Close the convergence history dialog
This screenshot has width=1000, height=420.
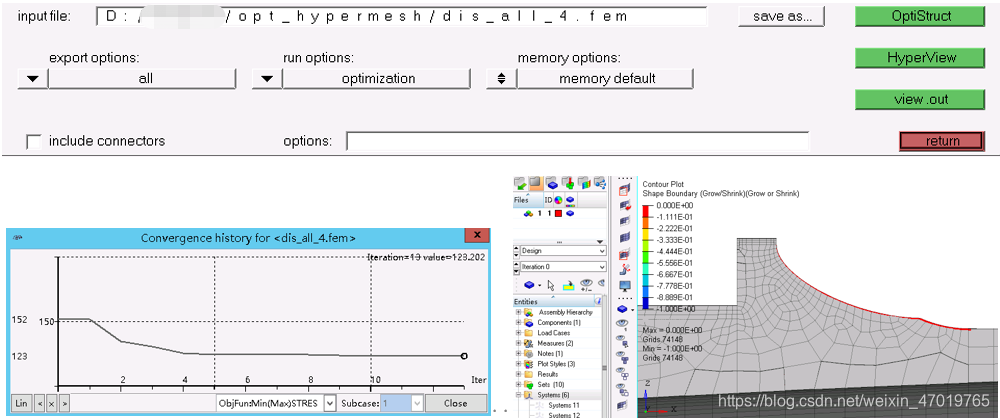(455, 403)
